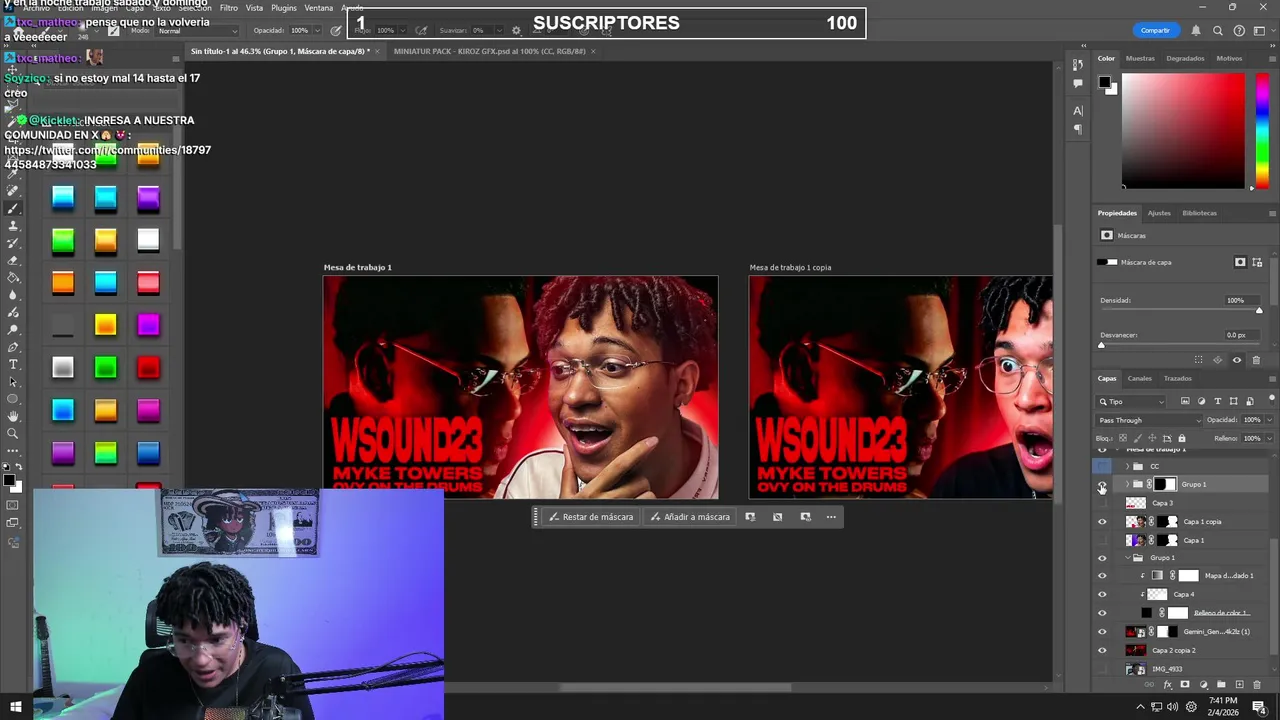Select the Hand tool
The image size is (1280, 720).
(x=13, y=416)
